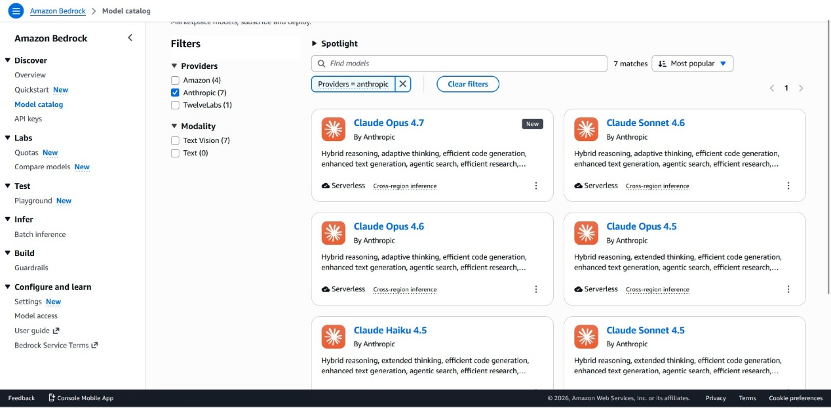This screenshot has width=831, height=408.
Task: Click the Serverless cloud icon on Claude Opus 4.7
Action: (x=325, y=186)
